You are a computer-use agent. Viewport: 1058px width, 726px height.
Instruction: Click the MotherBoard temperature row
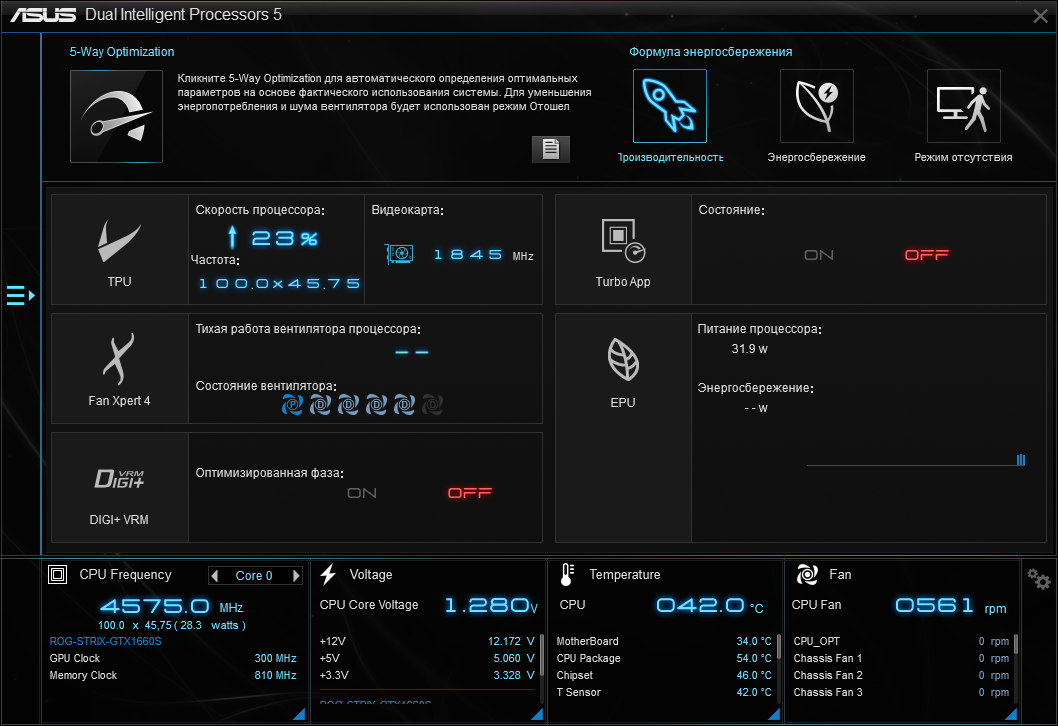[664, 641]
